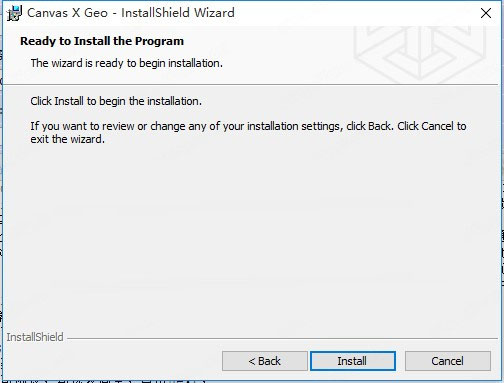504x383 pixels.
Task: Go to the previous step with Back
Action: point(265,361)
